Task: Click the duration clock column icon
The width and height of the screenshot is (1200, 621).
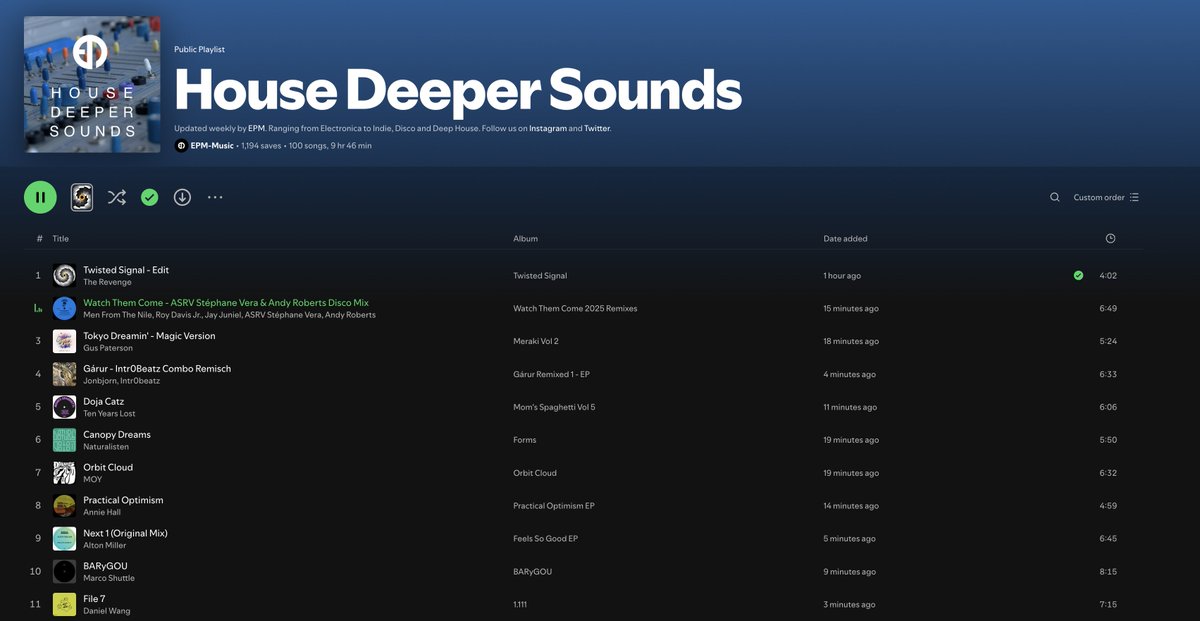Action: click(x=1110, y=239)
